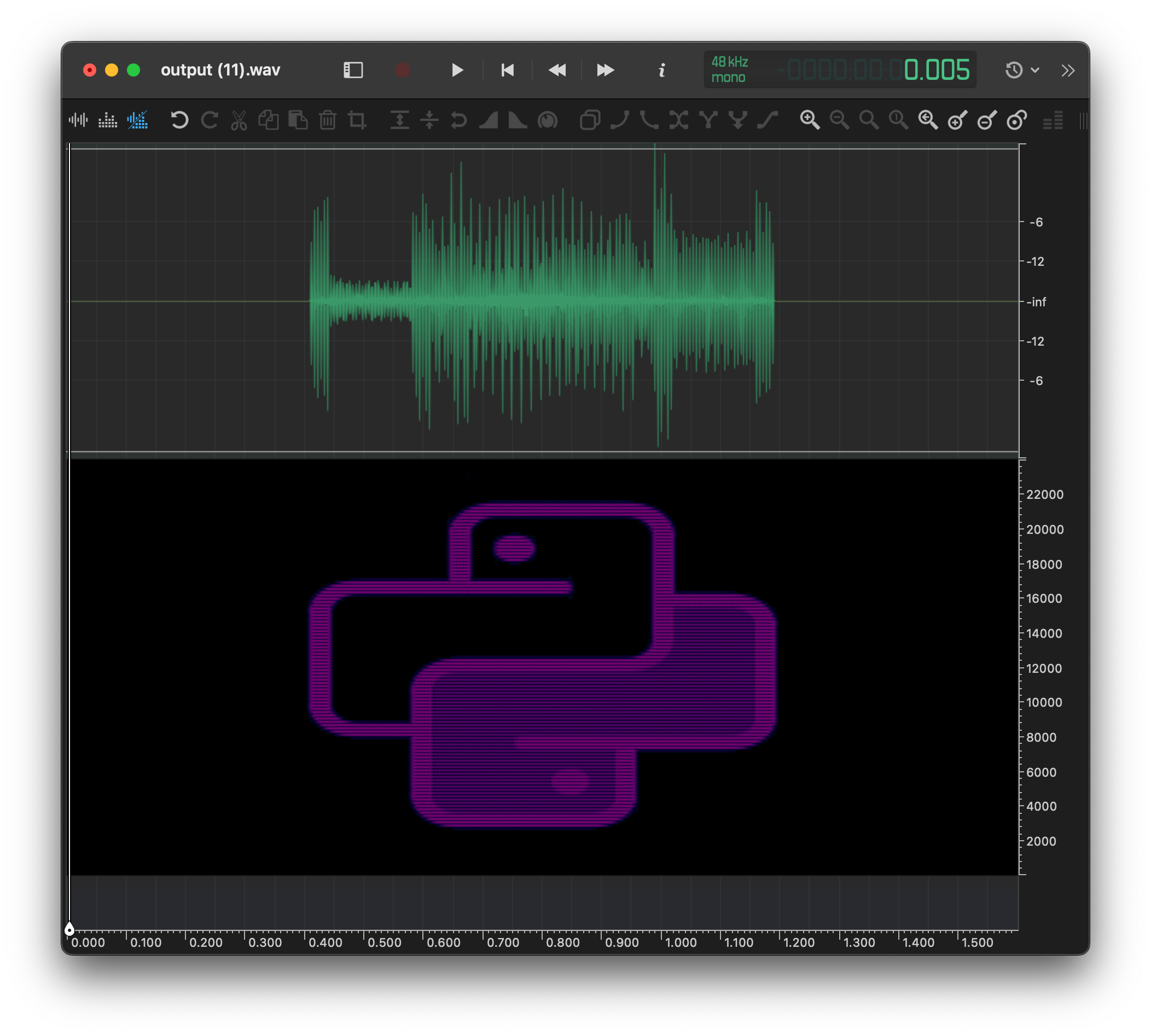
Task: Expand toolbar overflow with double chevron
Action: (1067, 70)
